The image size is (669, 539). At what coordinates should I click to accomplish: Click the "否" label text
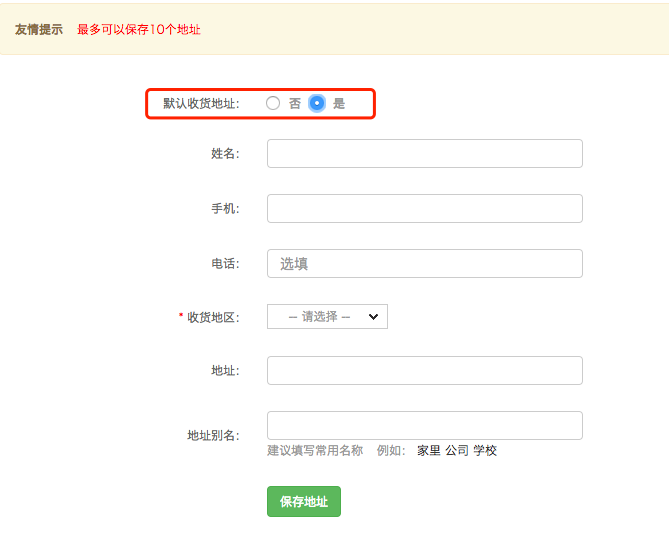tap(295, 103)
